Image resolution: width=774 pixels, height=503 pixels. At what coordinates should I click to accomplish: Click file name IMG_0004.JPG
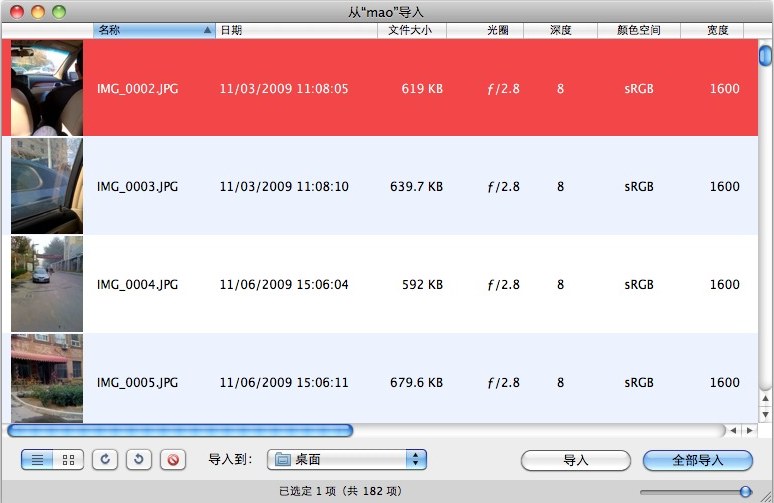[x=137, y=285]
